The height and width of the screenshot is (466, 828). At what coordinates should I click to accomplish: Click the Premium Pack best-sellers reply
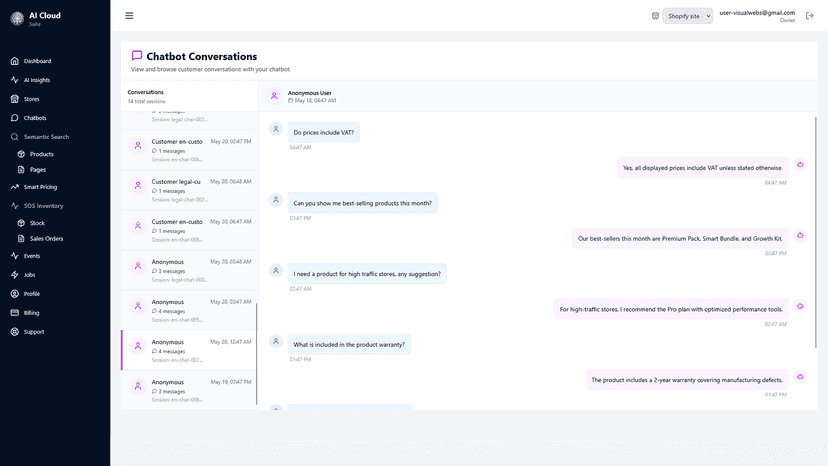point(680,239)
